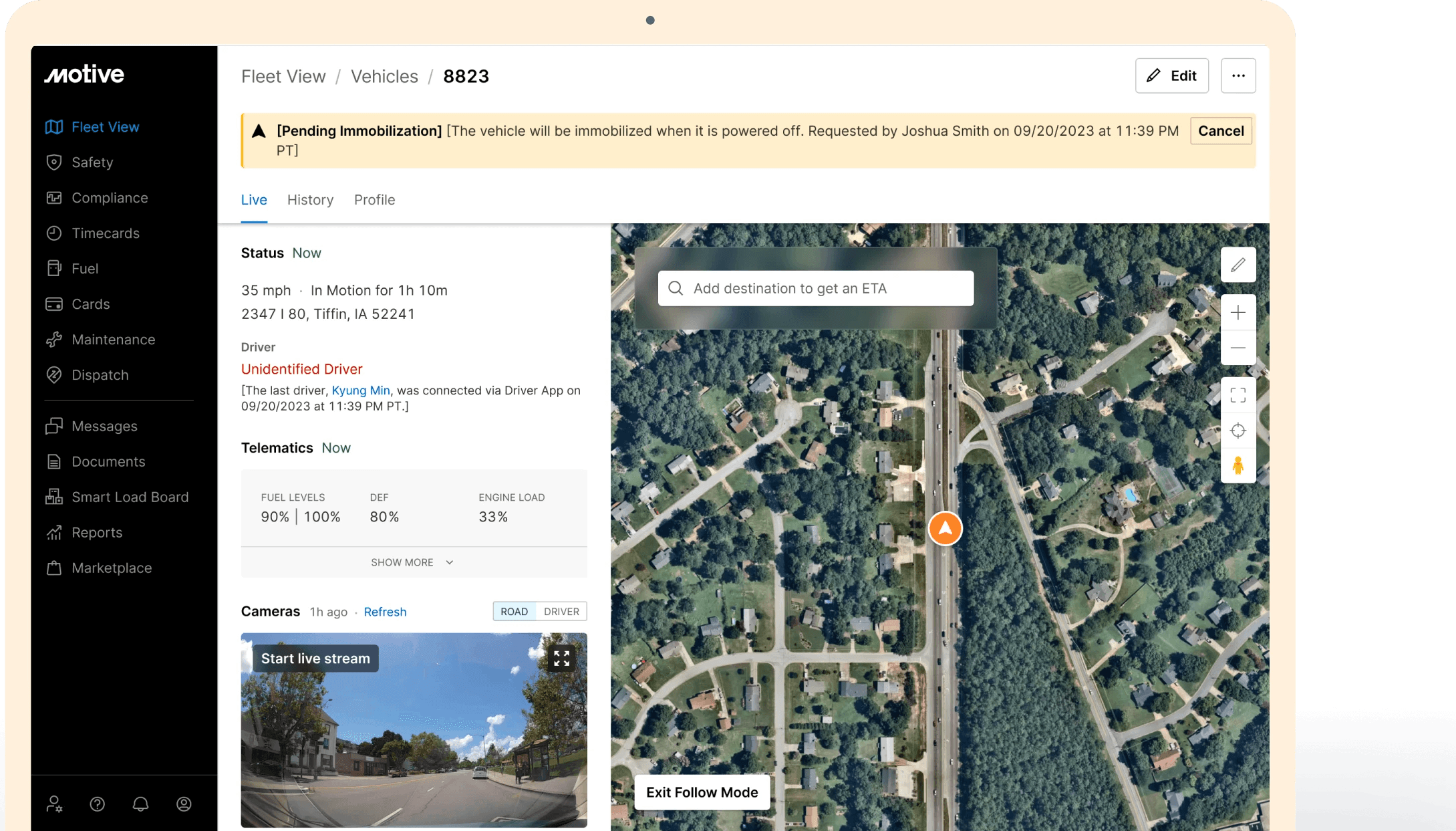Click the Add destination ETA search field

tap(815, 288)
